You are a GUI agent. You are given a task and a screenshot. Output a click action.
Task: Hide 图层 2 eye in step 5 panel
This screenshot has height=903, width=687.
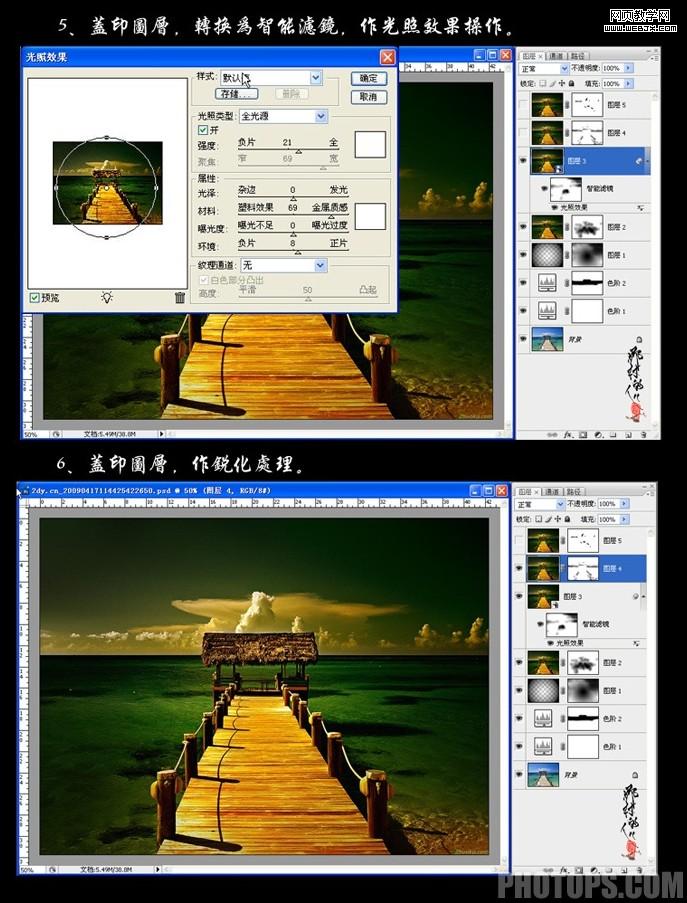tap(523, 227)
